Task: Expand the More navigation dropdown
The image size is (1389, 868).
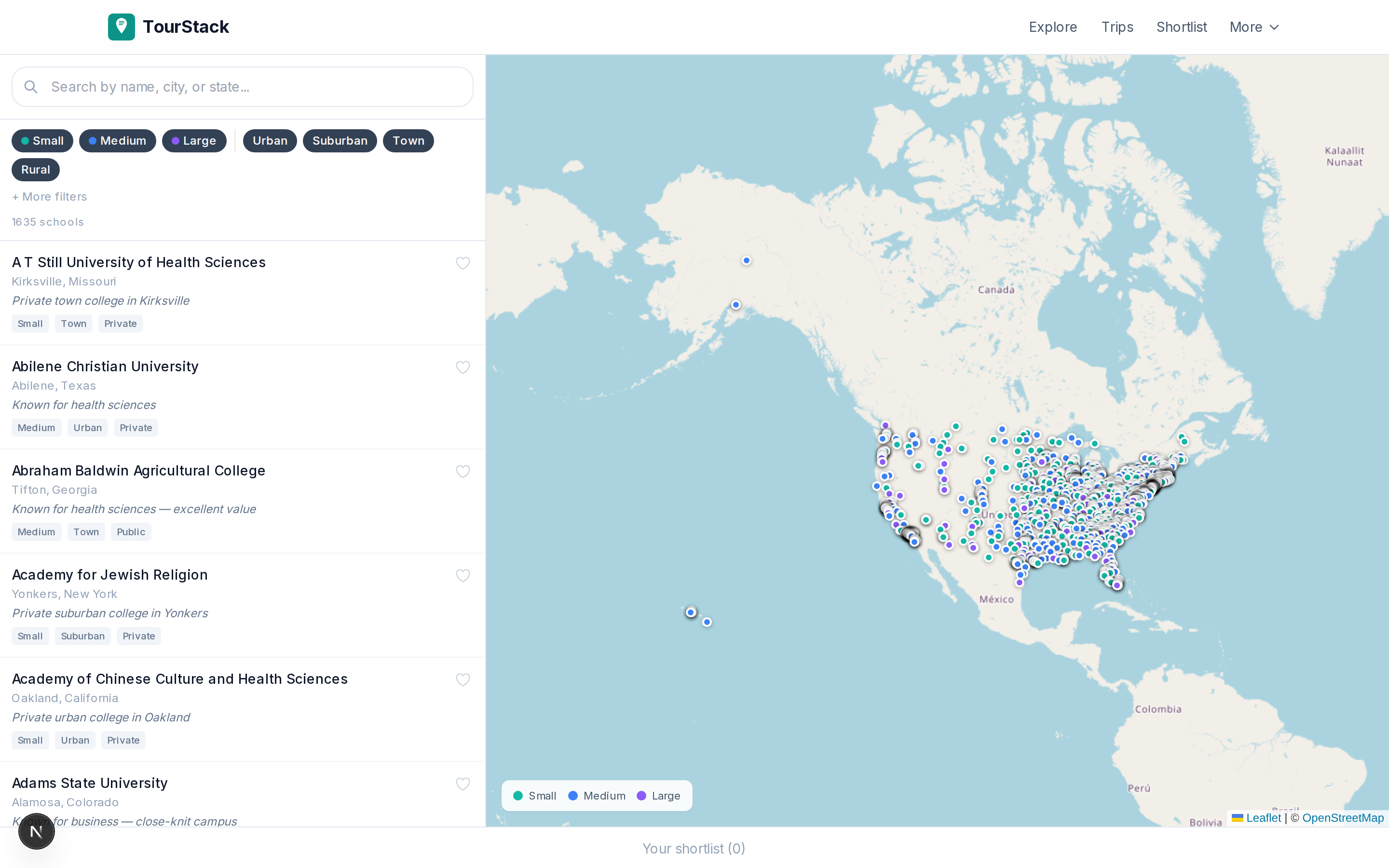Action: (x=1254, y=27)
